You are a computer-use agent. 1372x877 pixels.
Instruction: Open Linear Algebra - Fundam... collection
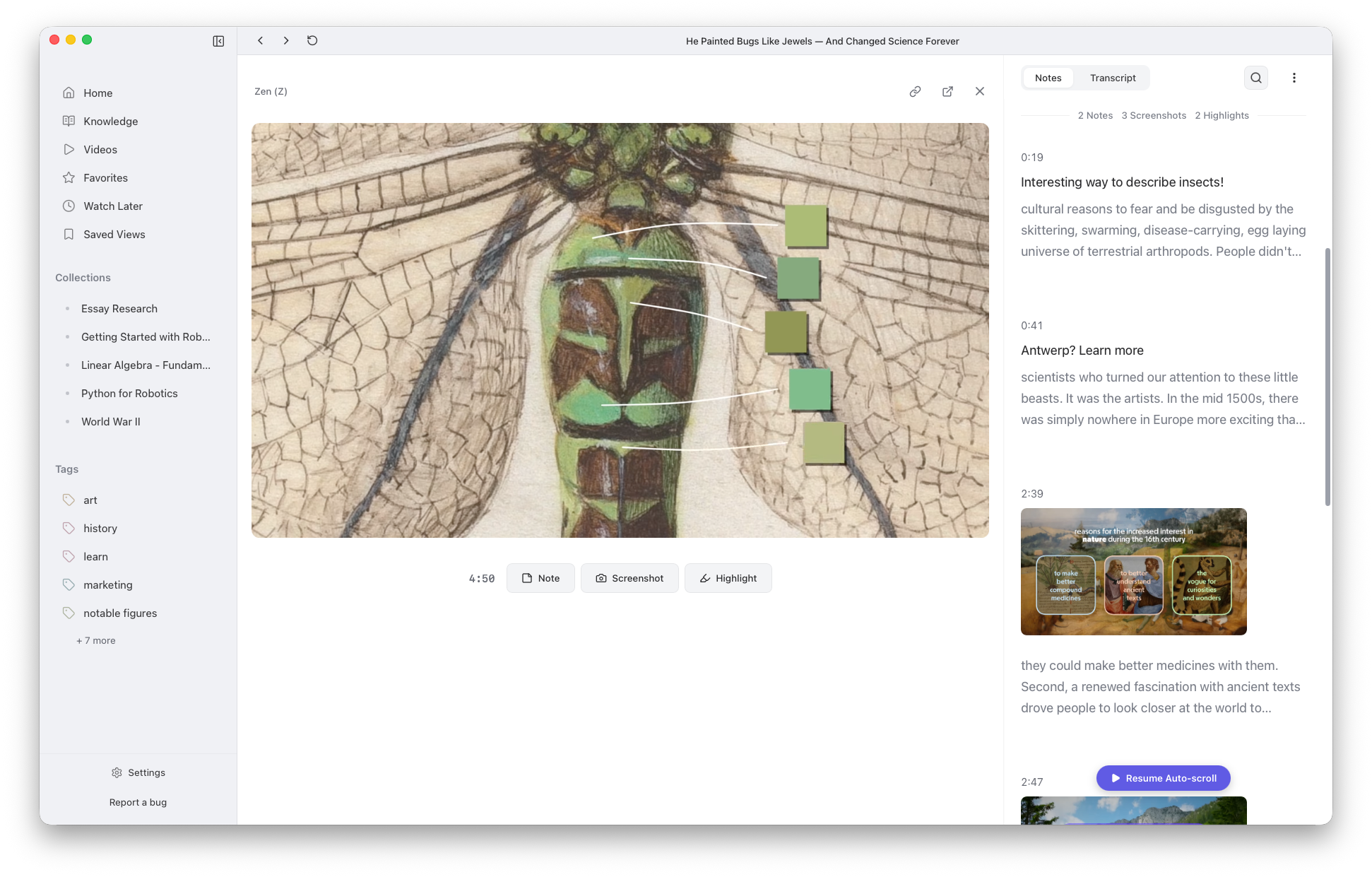click(146, 365)
